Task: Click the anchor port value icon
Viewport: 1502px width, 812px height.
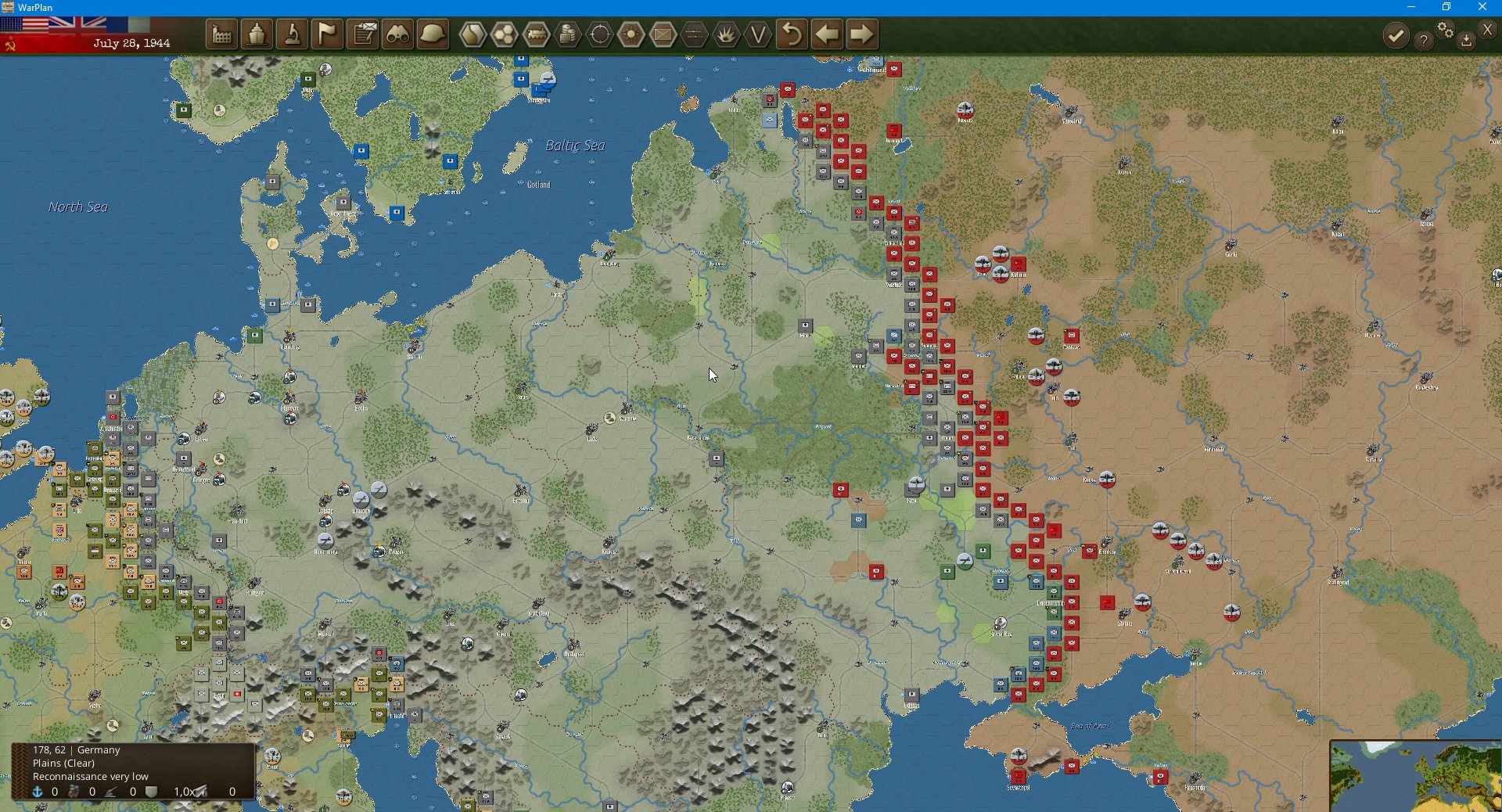Action: [37, 792]
